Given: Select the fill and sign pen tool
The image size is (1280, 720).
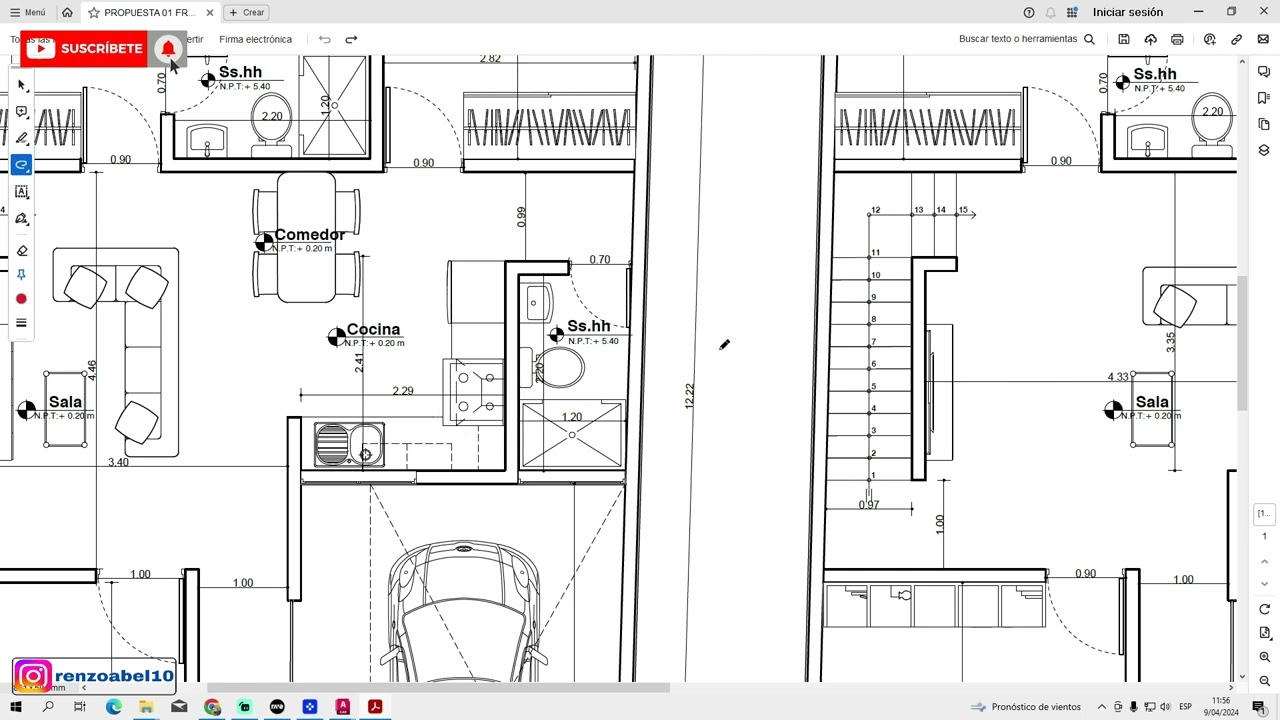Looking at the screenshot, I should (21, 219).
